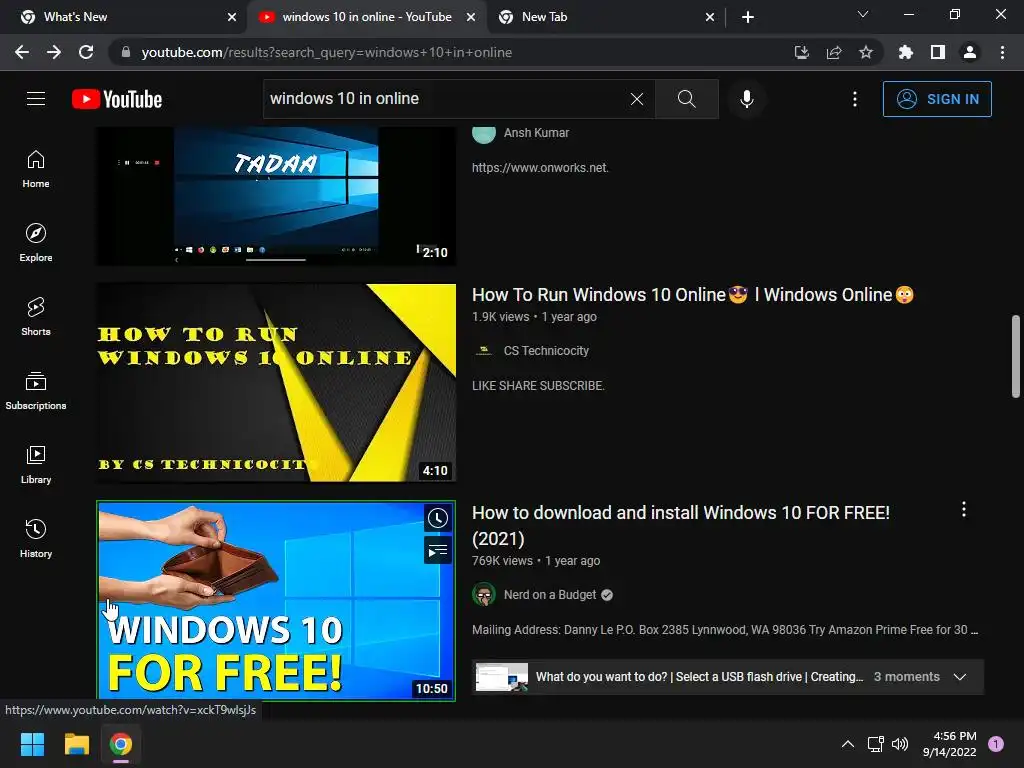Open volume control in system tray
1024x768 pixels.
coord(900,744)
